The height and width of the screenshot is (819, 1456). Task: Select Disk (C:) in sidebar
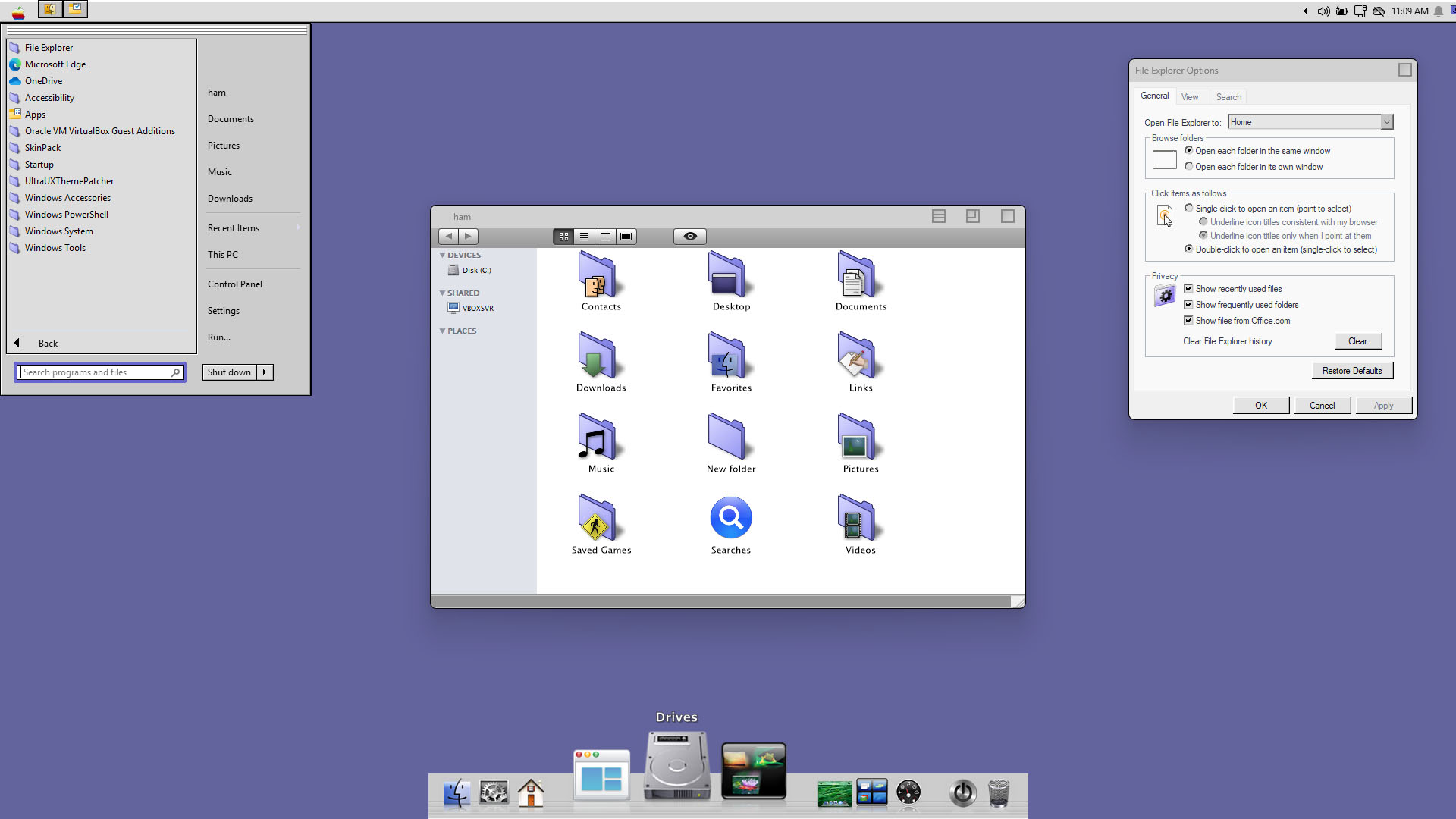475,271
